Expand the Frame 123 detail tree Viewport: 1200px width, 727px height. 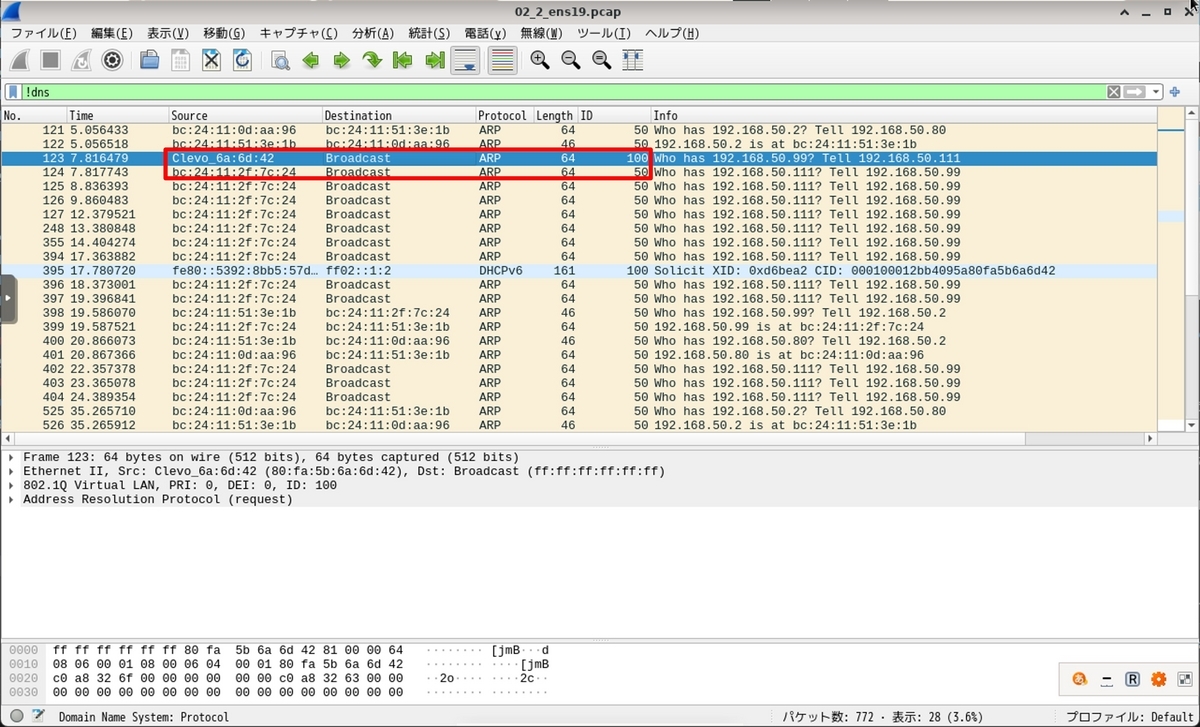pyautogui.click(x=11, y=457)
